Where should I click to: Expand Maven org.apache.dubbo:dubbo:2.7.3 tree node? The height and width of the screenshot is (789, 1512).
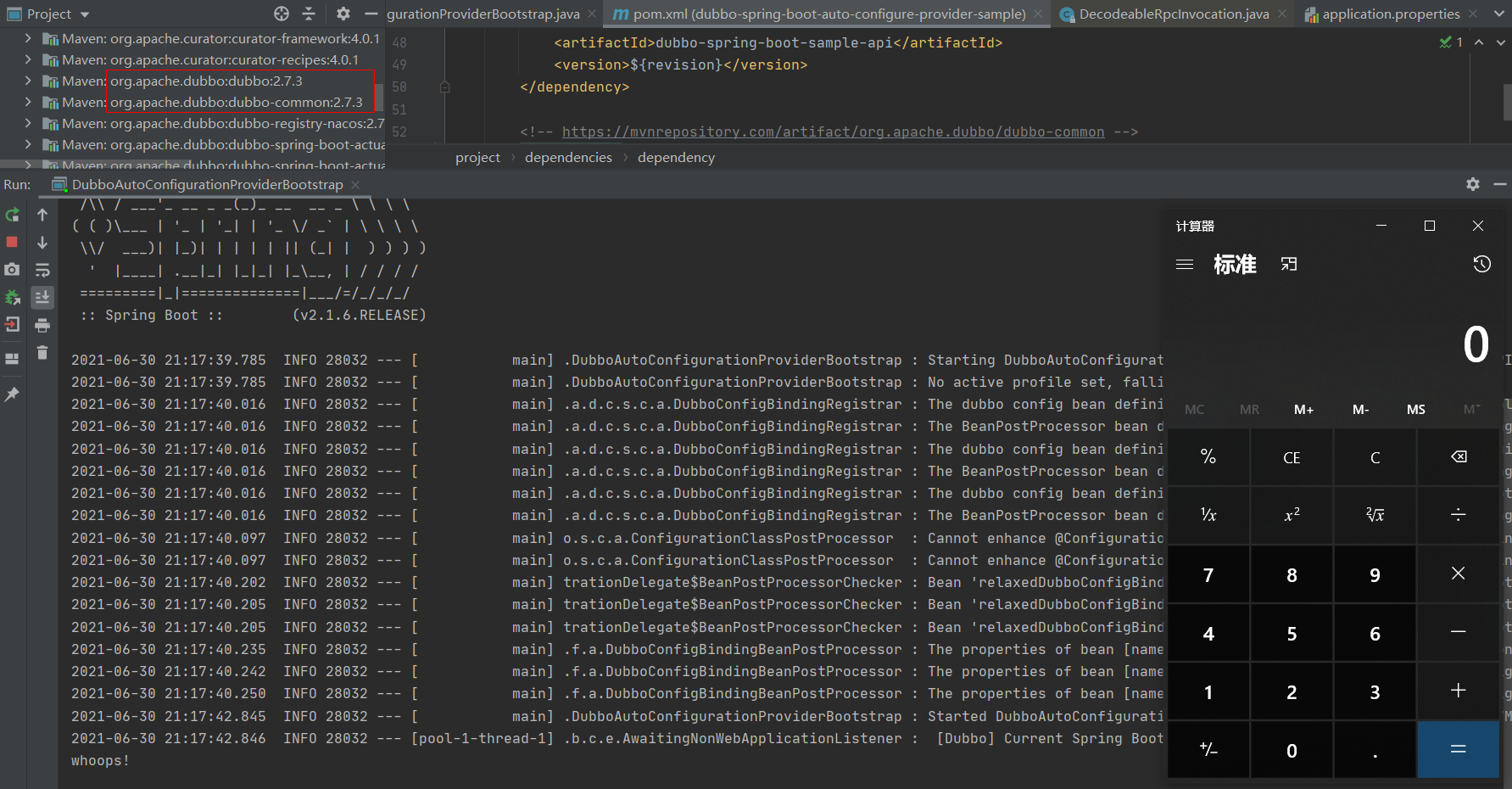pos(28,81)
